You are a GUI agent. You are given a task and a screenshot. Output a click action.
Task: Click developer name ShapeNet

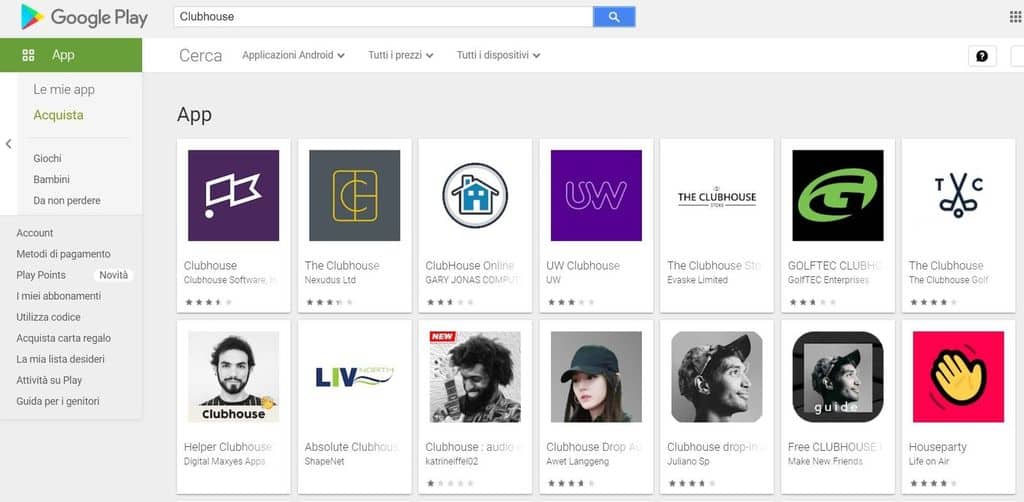tap(325, 462)
